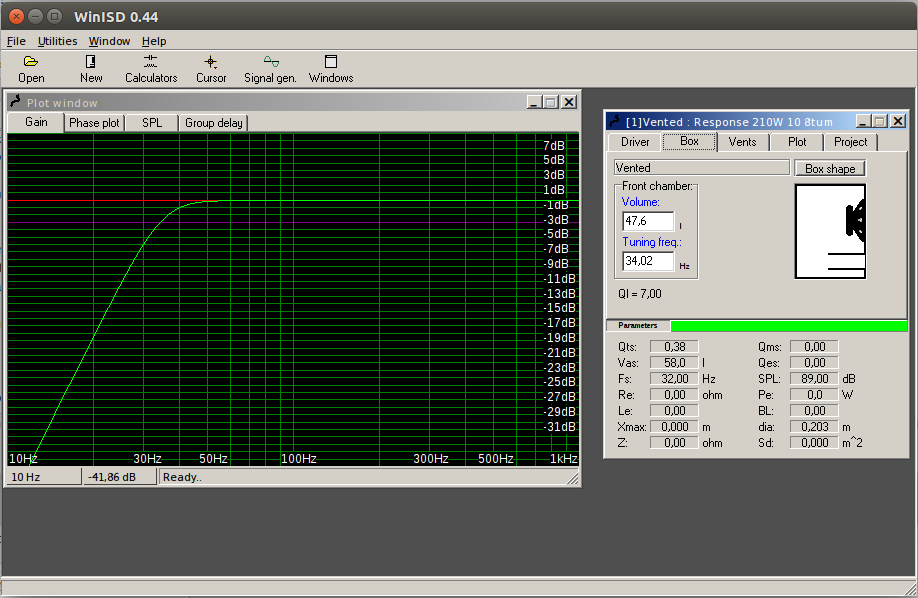Click the Re value field
918x598 pixels.
coord(674,395)
